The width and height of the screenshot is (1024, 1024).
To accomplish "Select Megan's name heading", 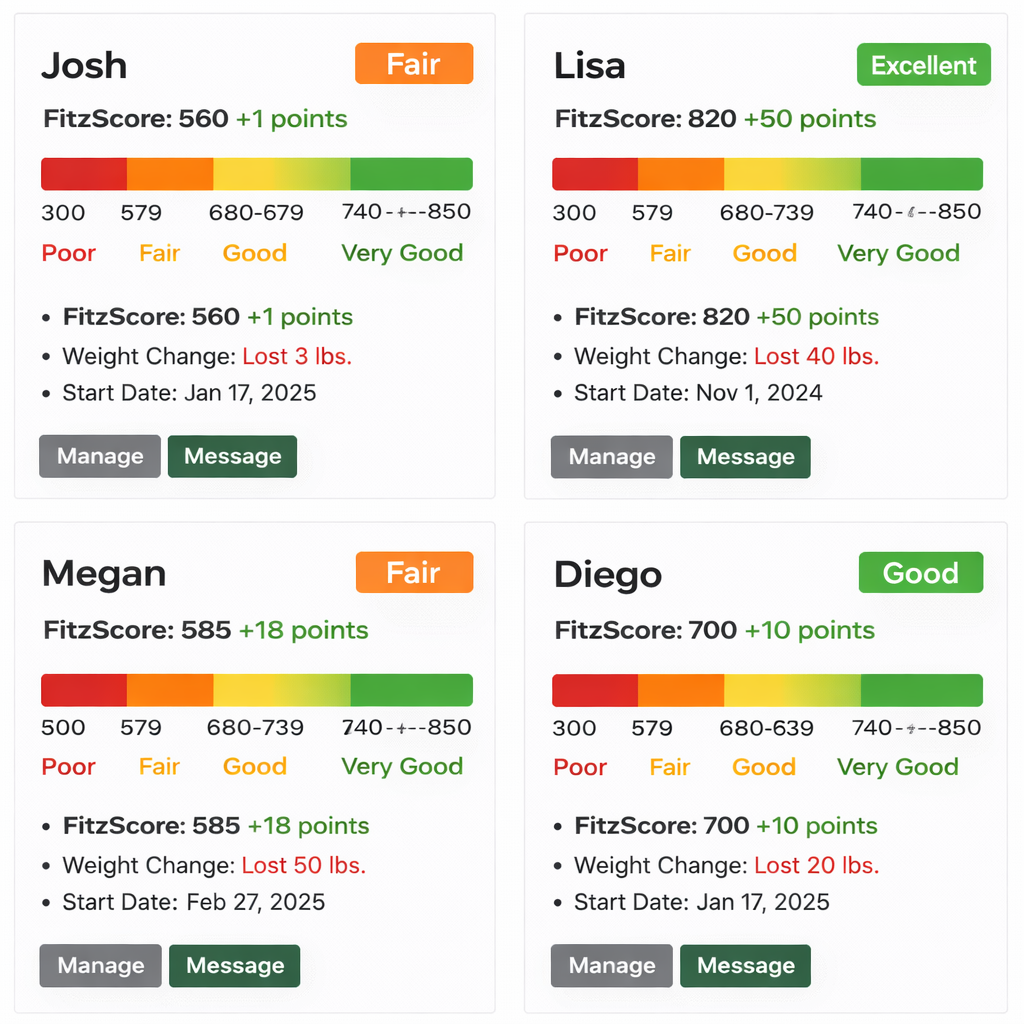I will [104, 574].
